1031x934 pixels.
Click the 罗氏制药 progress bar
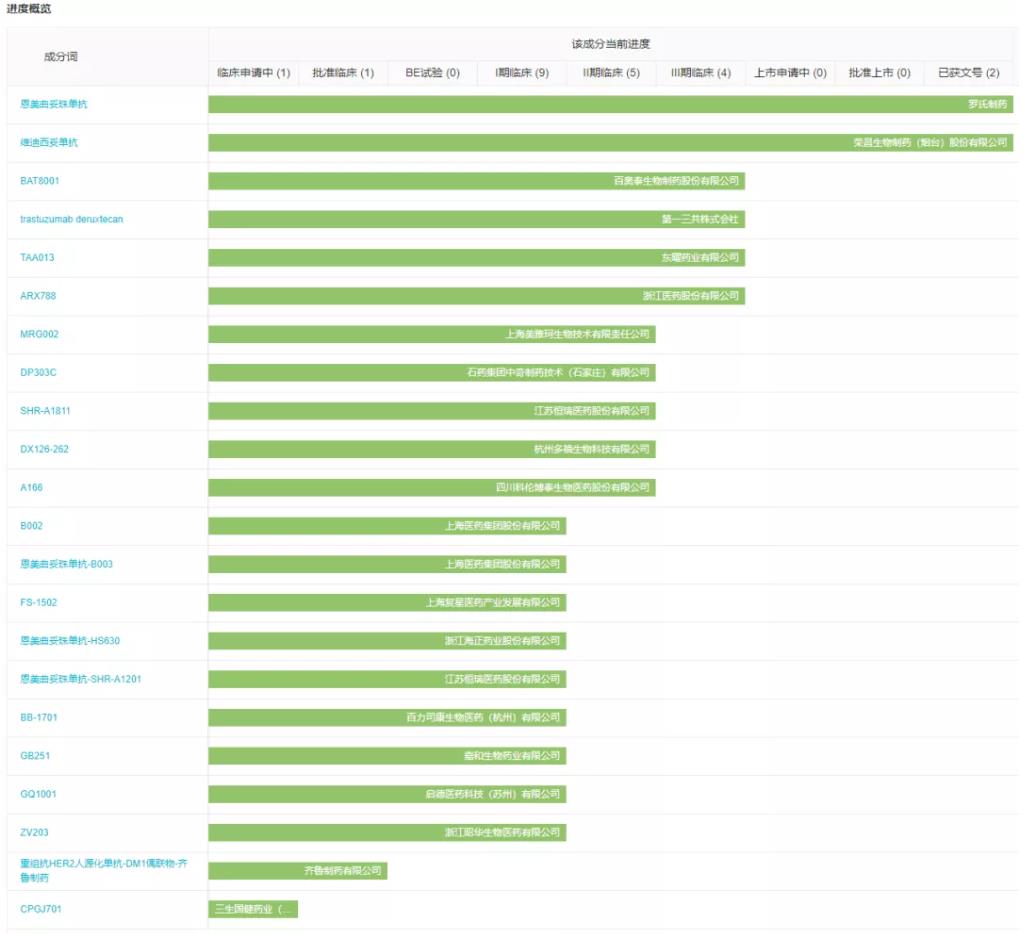pyautogui.click(x=610, y=104)
